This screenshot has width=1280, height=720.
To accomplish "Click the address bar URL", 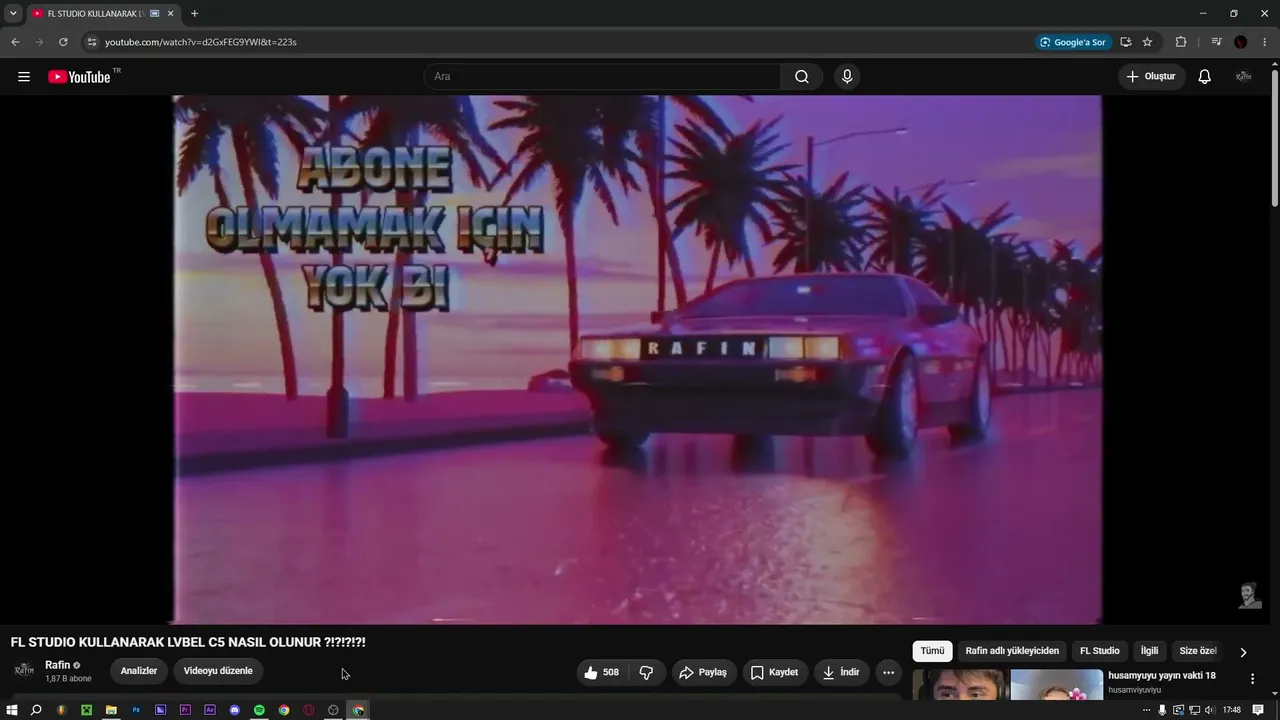I will 201,42.
